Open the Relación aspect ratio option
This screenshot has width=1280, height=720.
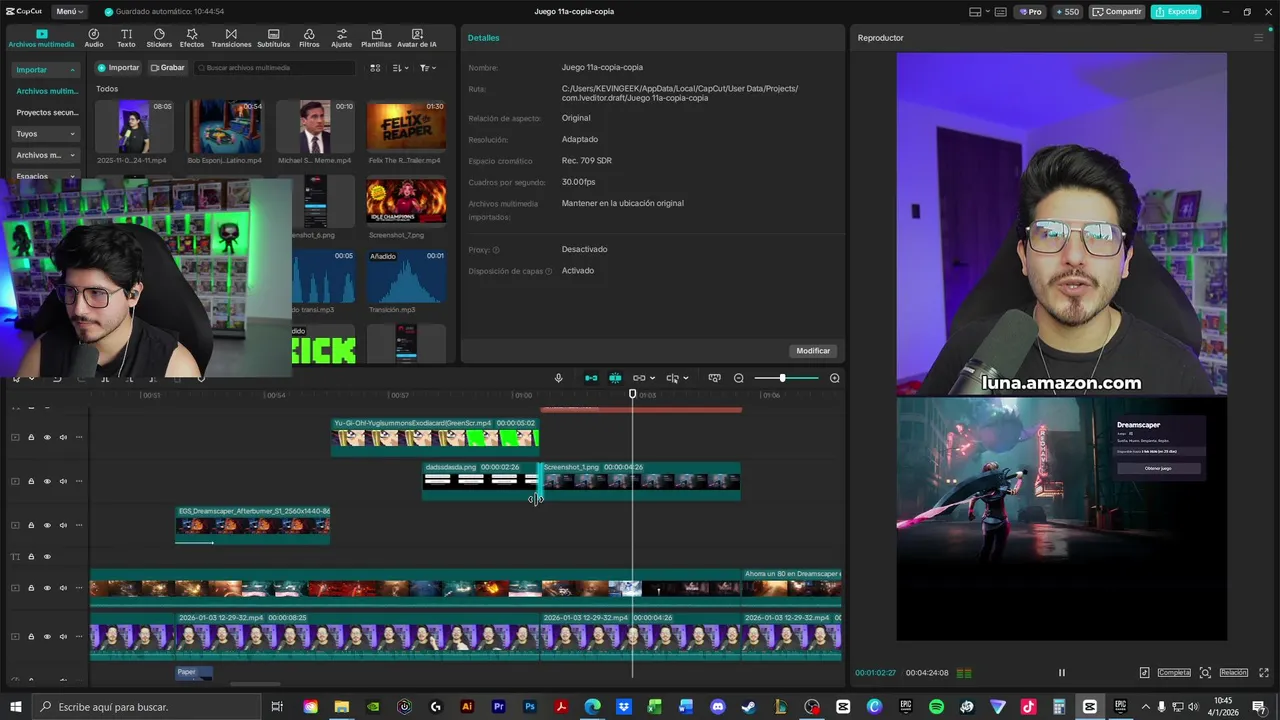tap(1233, 673)
